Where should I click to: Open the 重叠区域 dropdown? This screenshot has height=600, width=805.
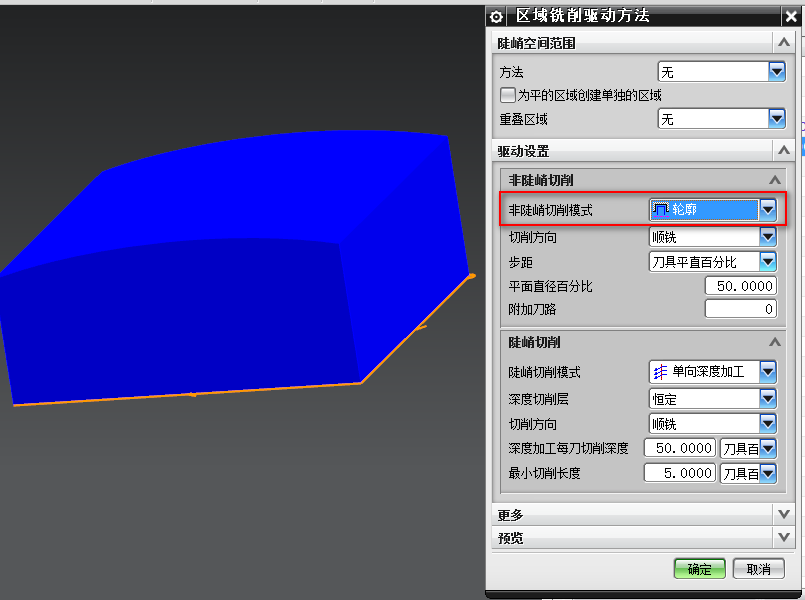click(777, 119)
